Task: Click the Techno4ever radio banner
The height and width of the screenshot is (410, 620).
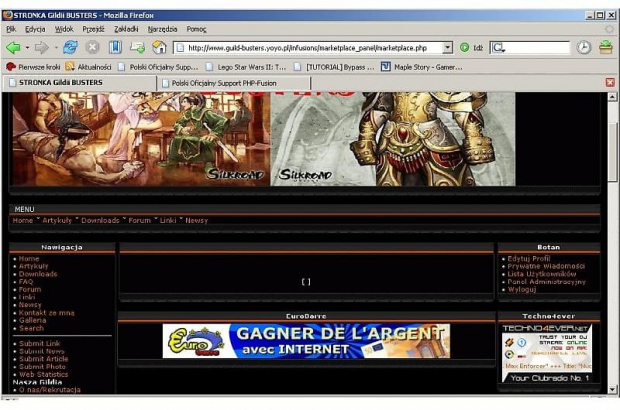Action: tap(547, 353)
